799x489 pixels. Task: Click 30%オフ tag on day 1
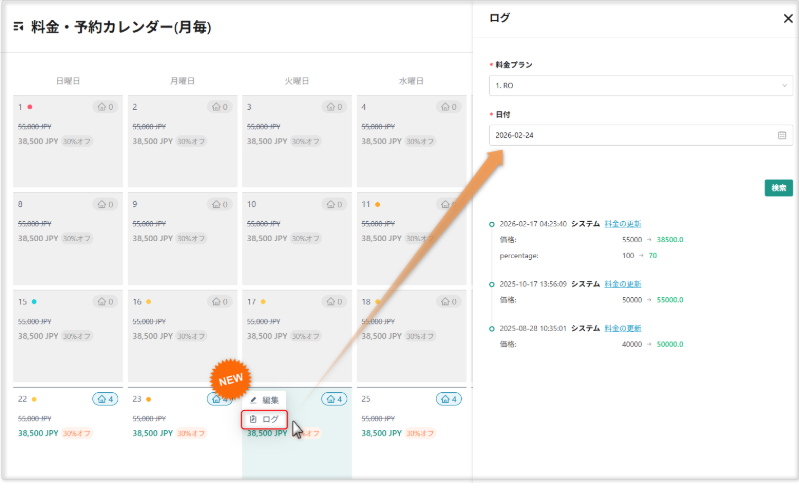click(x=76, y=141)
